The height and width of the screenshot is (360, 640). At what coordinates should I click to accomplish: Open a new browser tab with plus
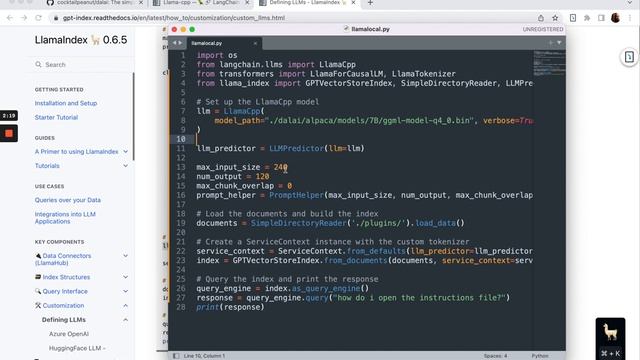pyautogui.click(x=370, y=3)
